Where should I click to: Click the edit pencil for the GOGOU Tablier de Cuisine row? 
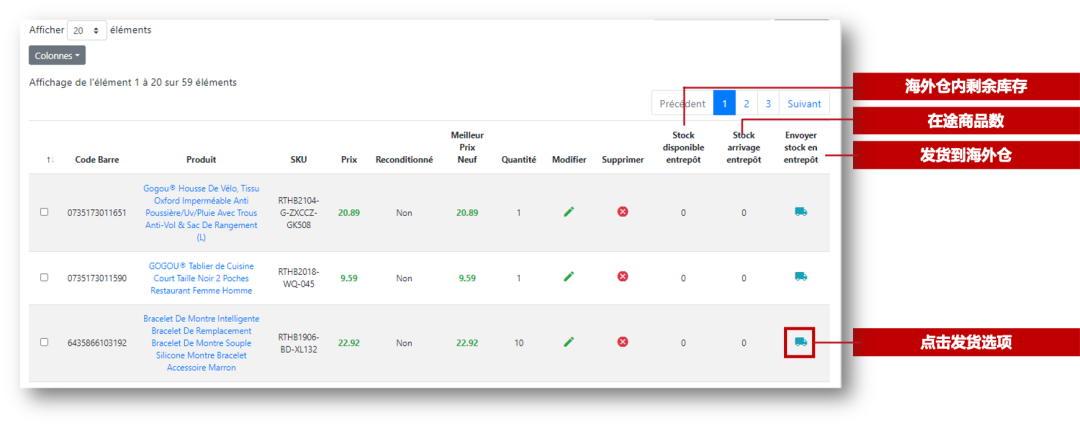[569, 277]
